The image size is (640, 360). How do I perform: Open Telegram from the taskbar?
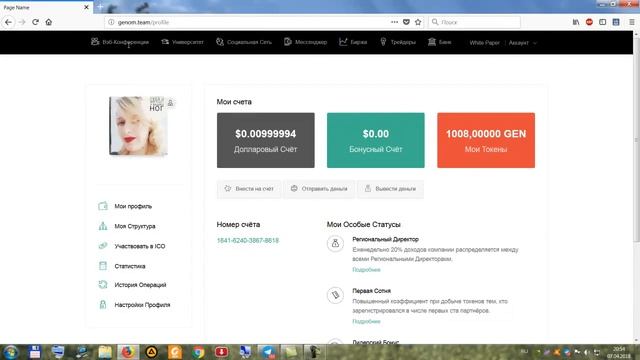tap(269, 352)
